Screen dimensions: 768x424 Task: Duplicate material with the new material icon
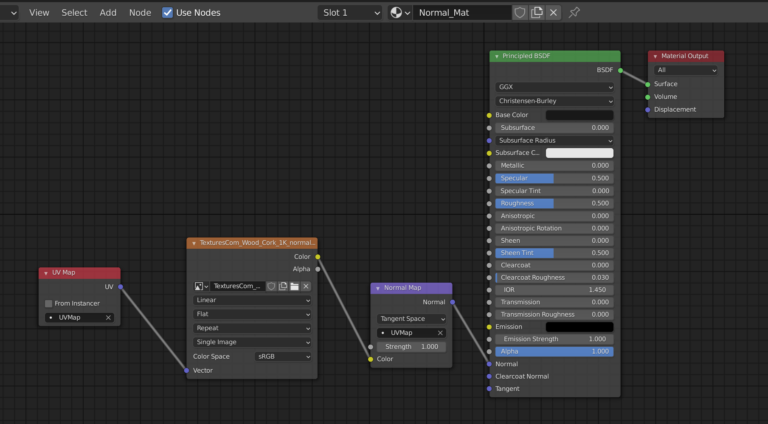click(537, 13)
